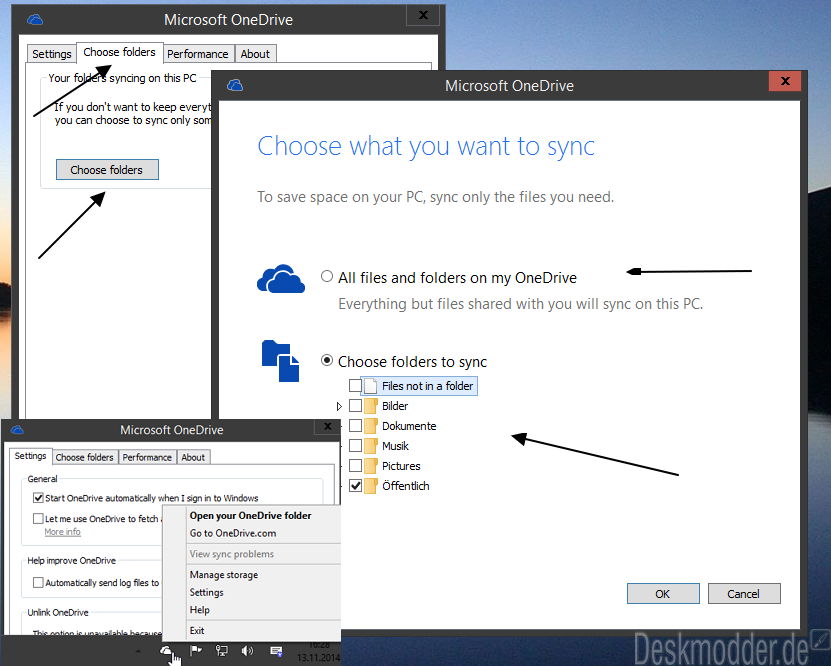The height and width of the screenshot is (666, 831).
Task: Check the Bilder folder checkbox
Action: tap(356, 406)
